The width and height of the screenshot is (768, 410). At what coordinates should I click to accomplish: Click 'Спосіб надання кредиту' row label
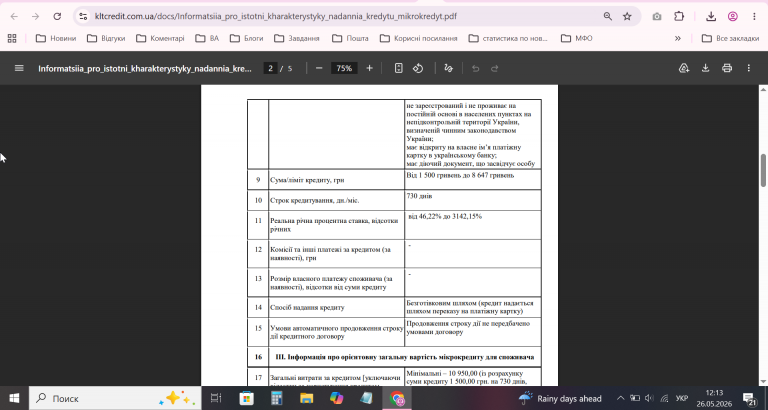coord(307,308)
